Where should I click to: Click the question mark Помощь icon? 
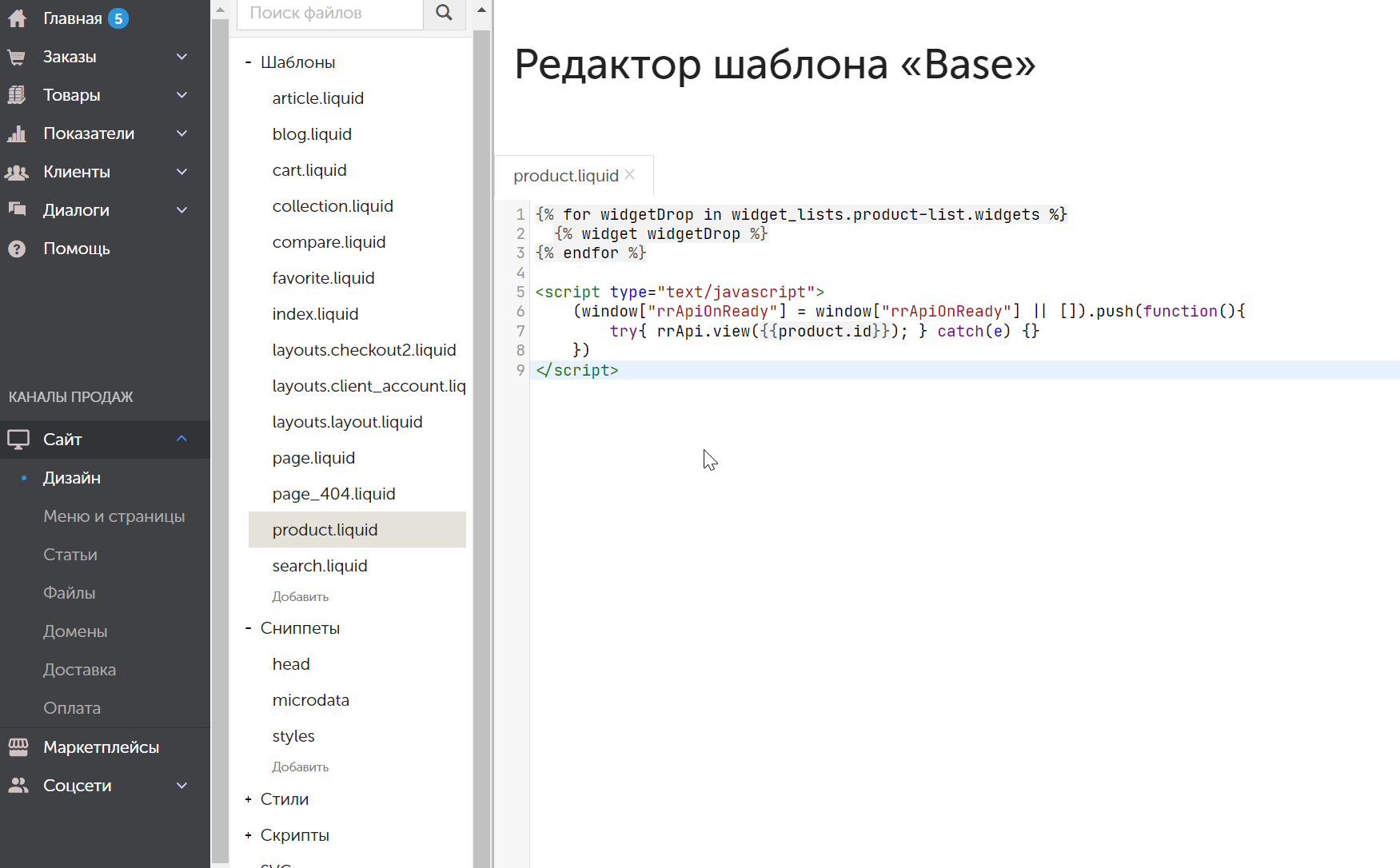[x=17, y=249]
